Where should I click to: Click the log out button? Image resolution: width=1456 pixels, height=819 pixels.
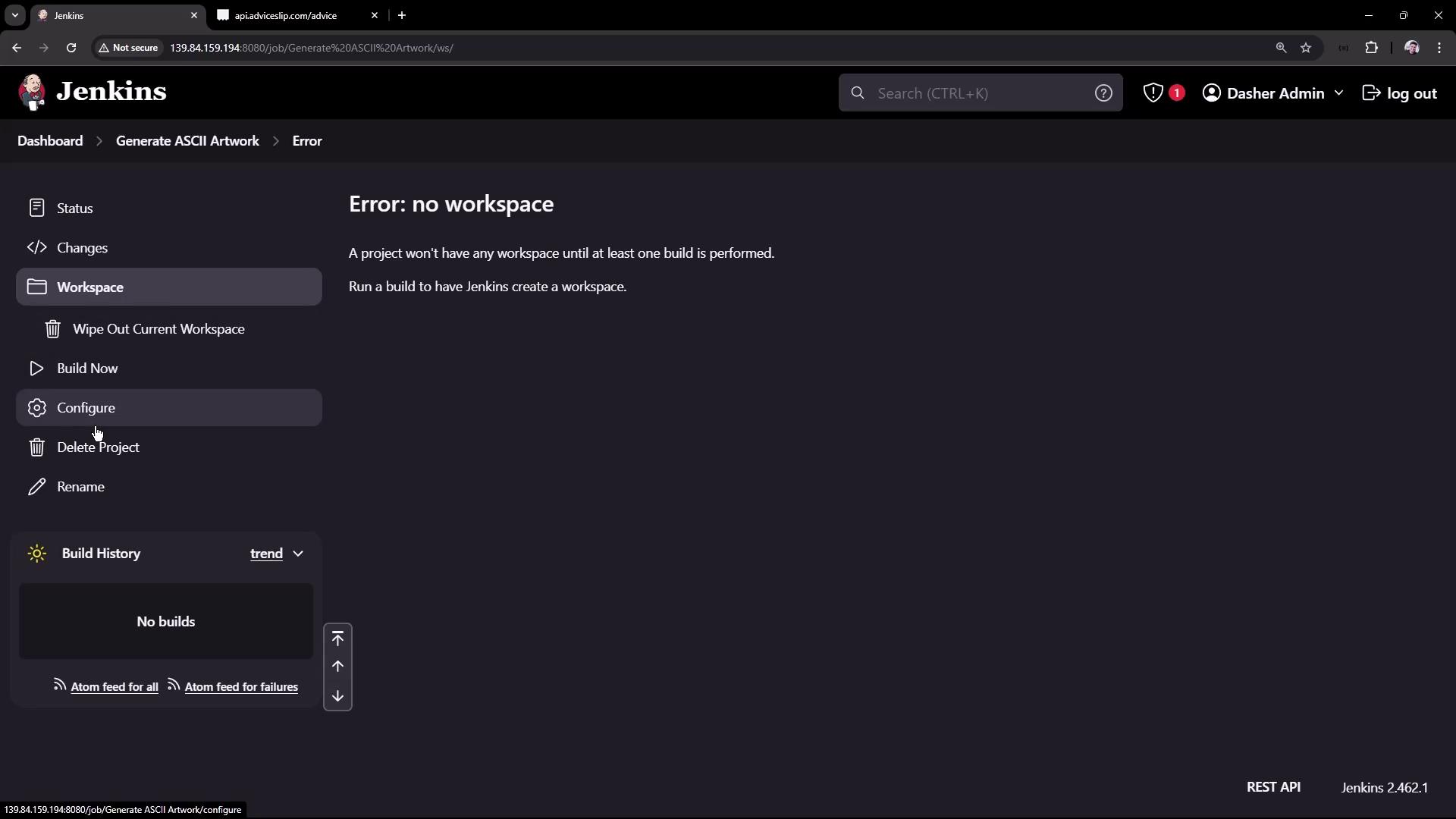(x=1400, y=93)
